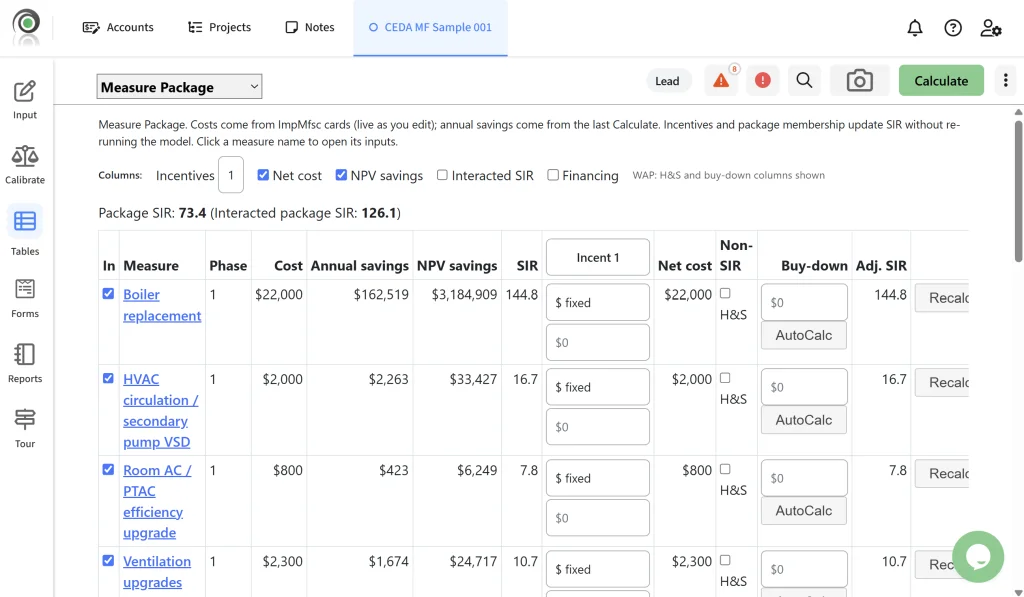
Task: Uncheck Boiler replacement in package
Action: pyautogui.click(x=108, y=294)
